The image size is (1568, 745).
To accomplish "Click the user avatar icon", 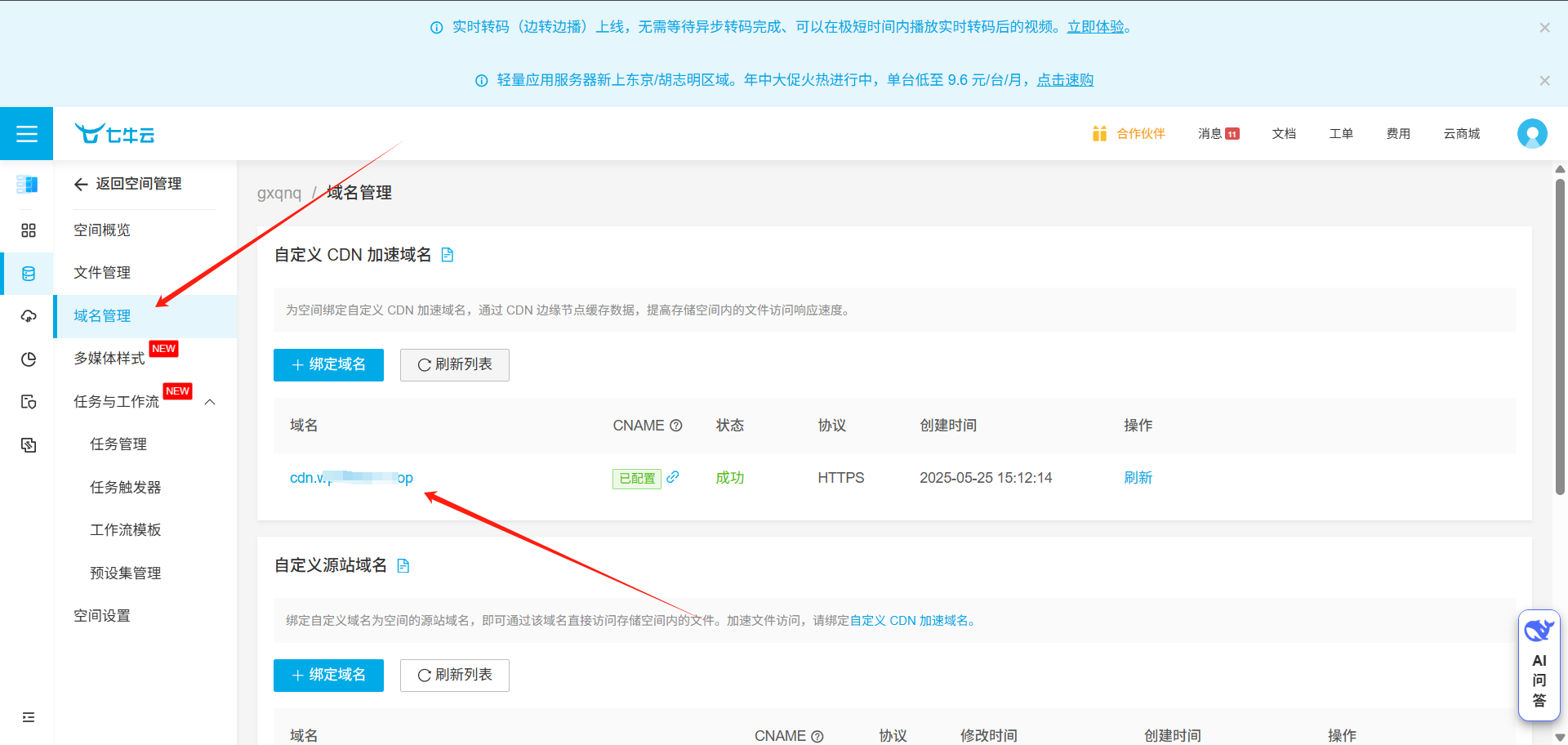I will tap(1531, 133).
